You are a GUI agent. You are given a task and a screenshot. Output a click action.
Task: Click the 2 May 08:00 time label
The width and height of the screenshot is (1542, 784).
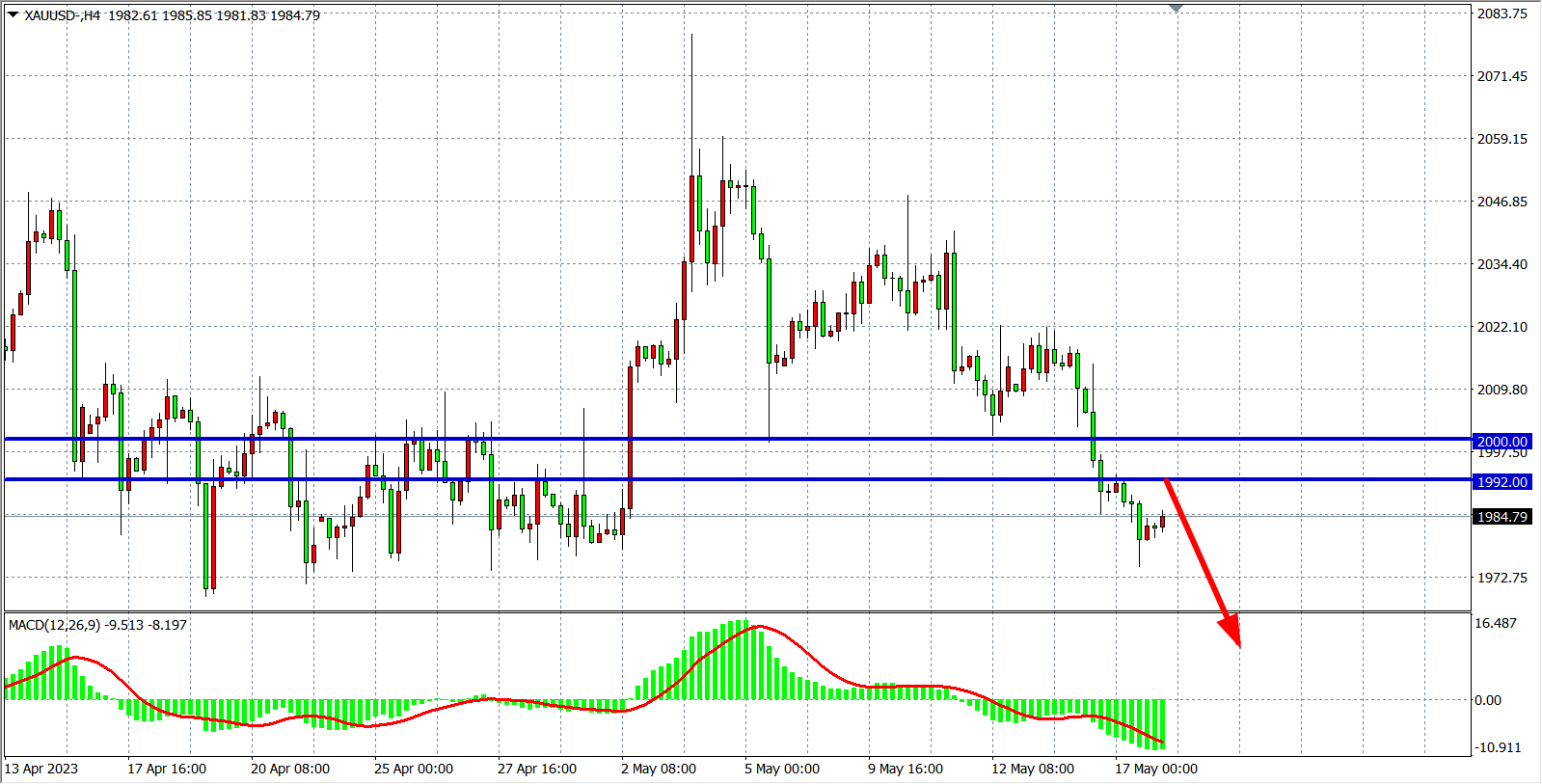pyautogui.click(x=658, y=769)
